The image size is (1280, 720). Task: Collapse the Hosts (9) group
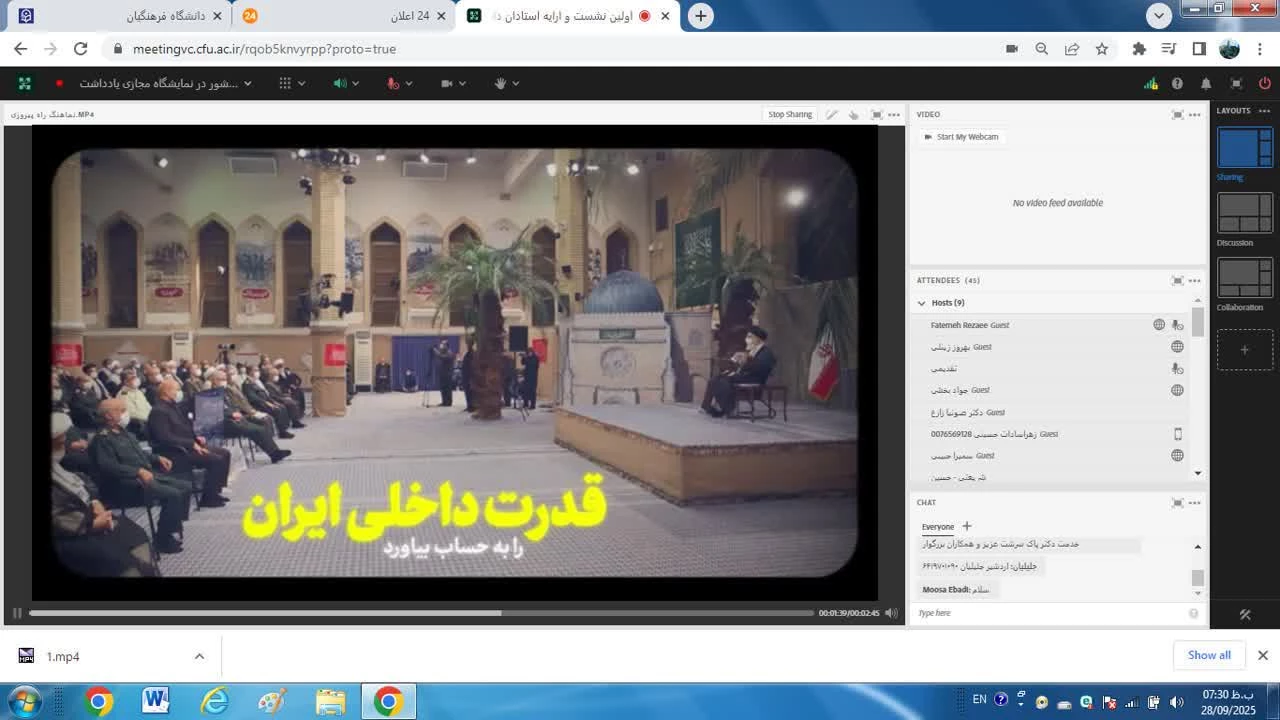pos(922,303)
